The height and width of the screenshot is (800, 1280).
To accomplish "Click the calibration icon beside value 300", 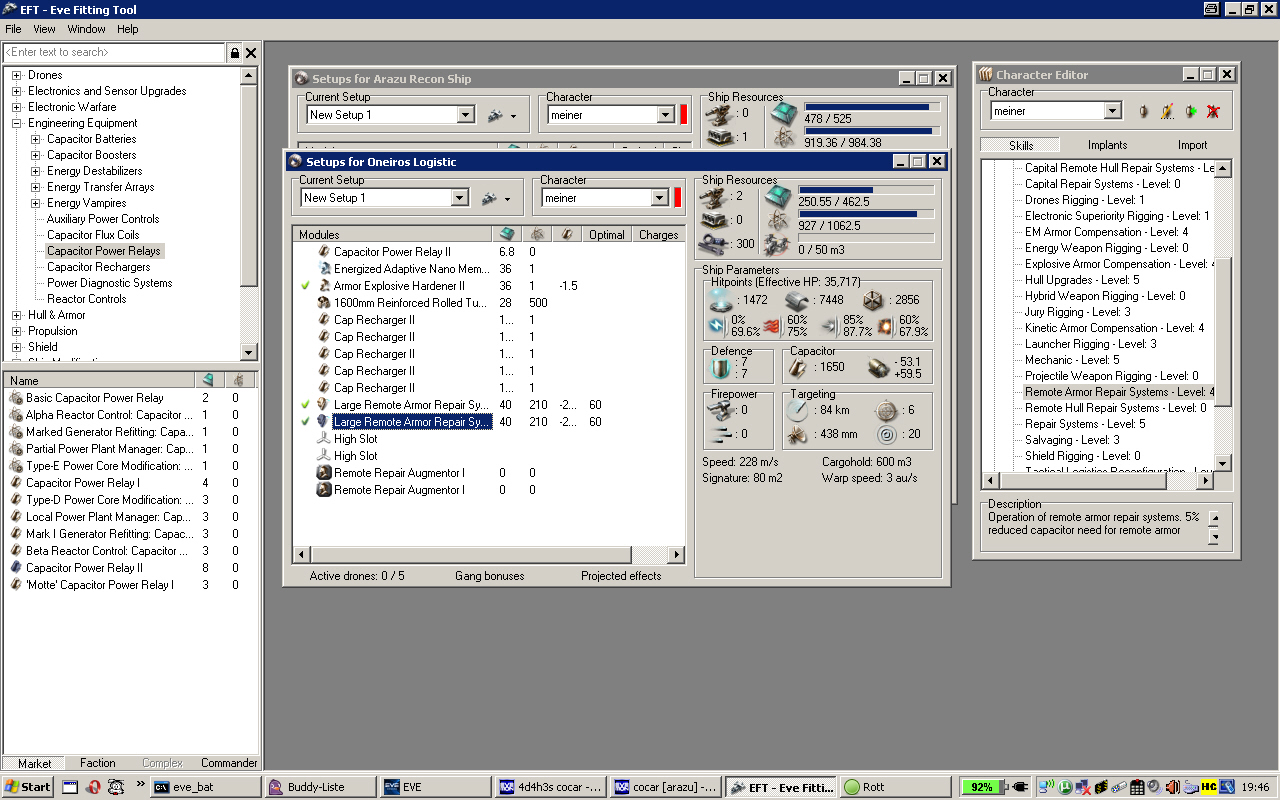I will [x=715, y=243].
